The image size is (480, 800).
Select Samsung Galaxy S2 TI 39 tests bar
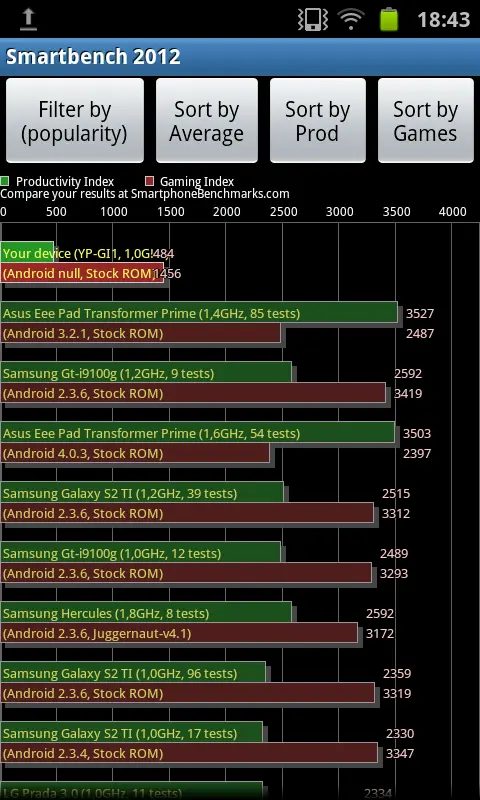[x=142, y=492]
